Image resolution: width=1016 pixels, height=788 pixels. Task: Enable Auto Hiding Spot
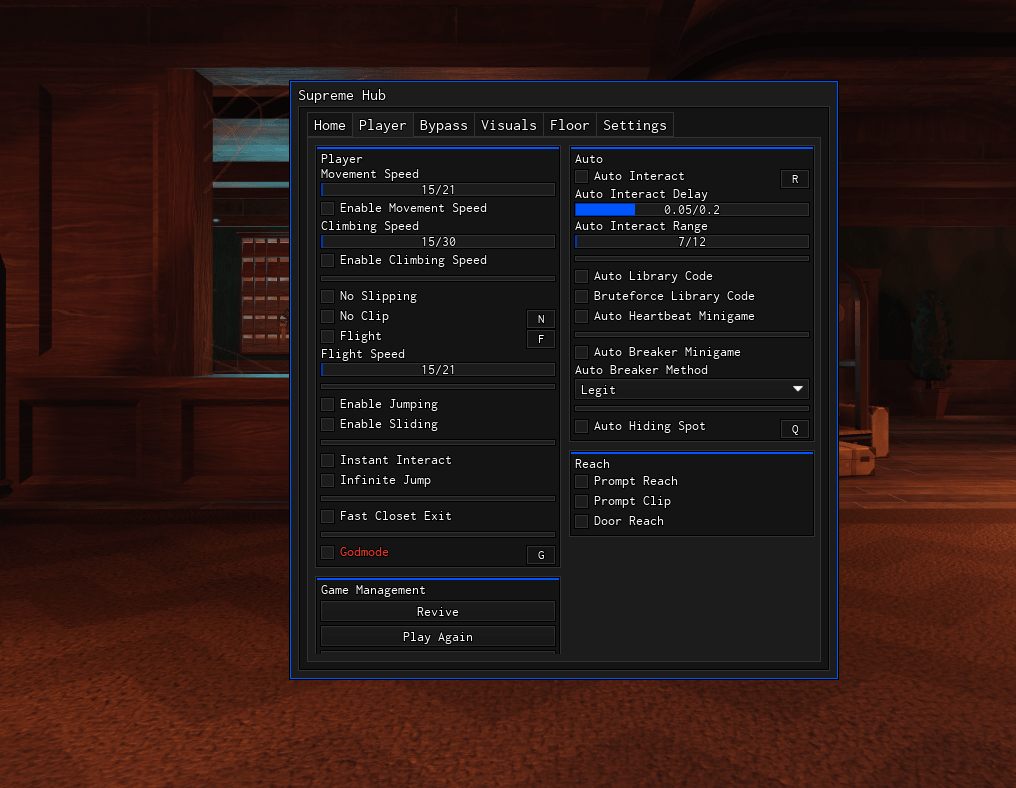[582, 426]
